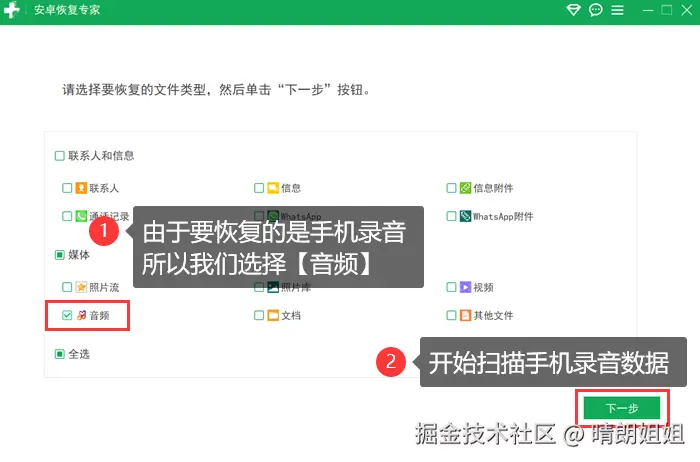Viewport: 700px width, 462px height.
Task: Check the 通话记录 checkbox
Action: pos(67,216)
